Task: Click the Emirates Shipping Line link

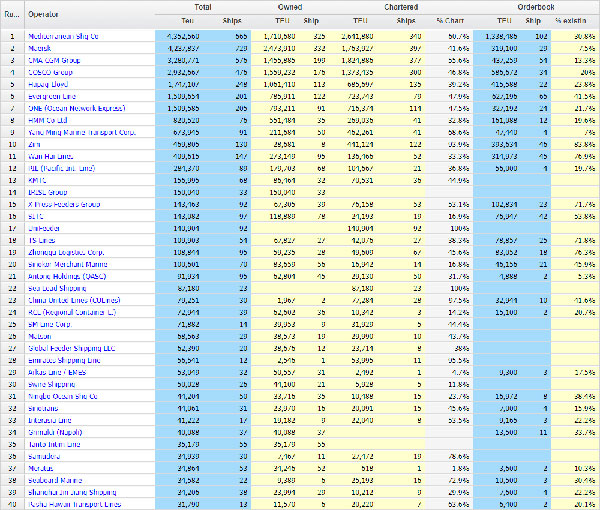Action: click(x=64, y=360)
